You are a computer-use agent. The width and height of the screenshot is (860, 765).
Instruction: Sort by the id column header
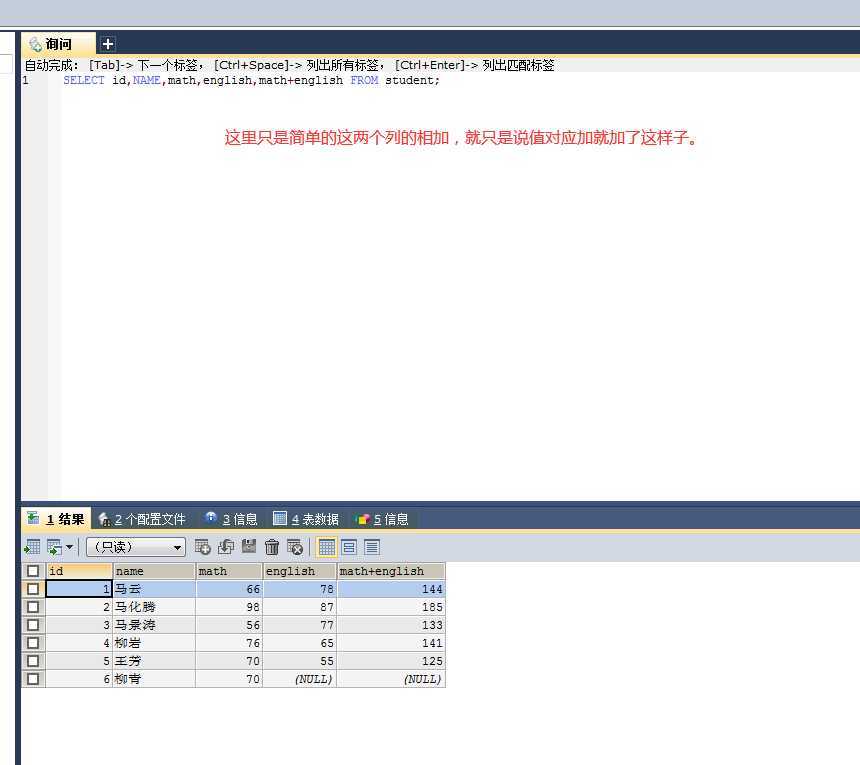click(79, 571)
